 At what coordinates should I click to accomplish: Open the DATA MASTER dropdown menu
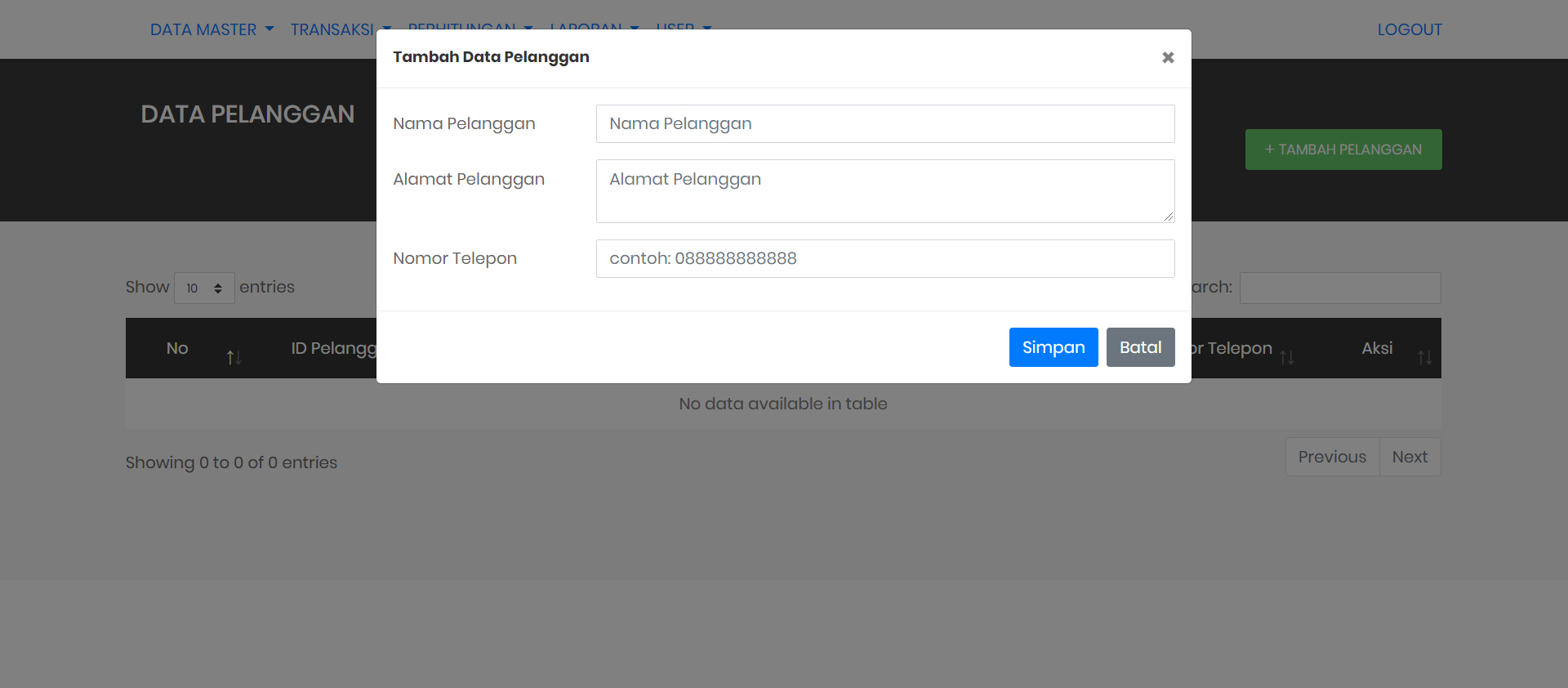[212, 29]
